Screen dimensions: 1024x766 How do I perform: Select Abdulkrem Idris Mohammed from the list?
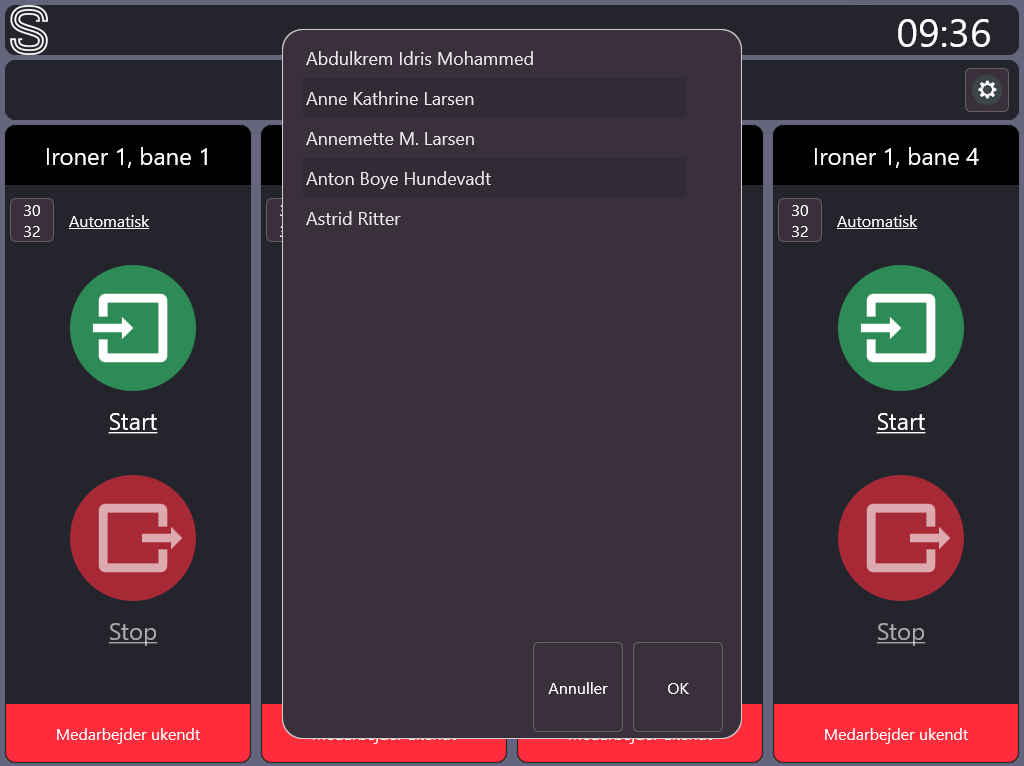tap(420, 59)
